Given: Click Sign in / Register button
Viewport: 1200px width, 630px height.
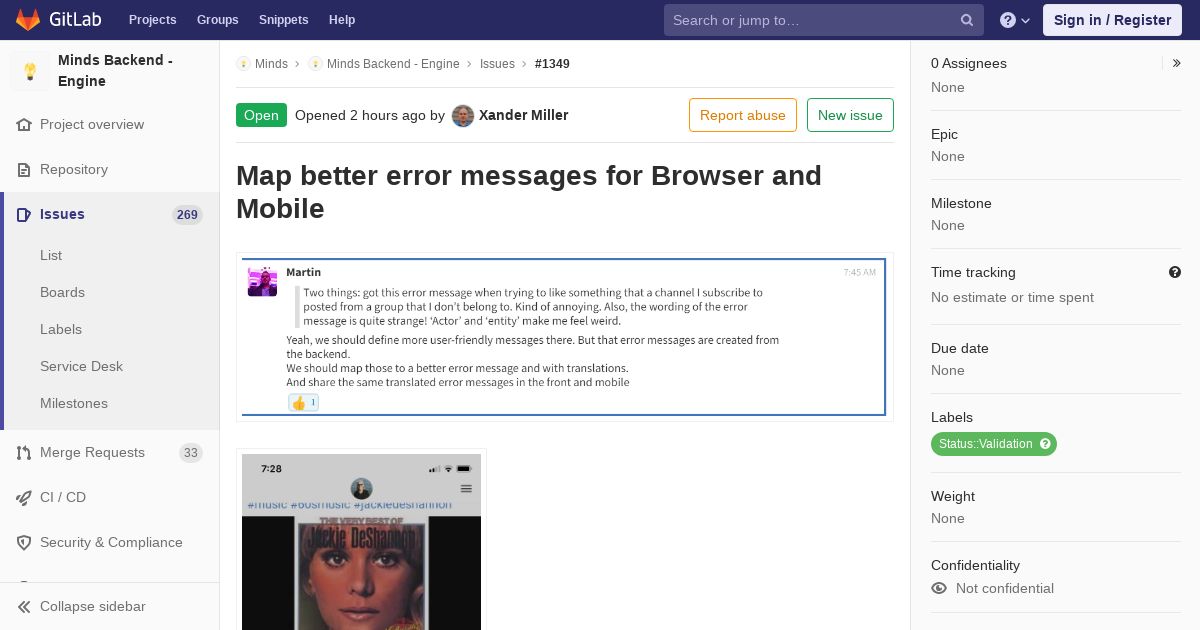Looking at the screenshot, I should click(1112, 20).
